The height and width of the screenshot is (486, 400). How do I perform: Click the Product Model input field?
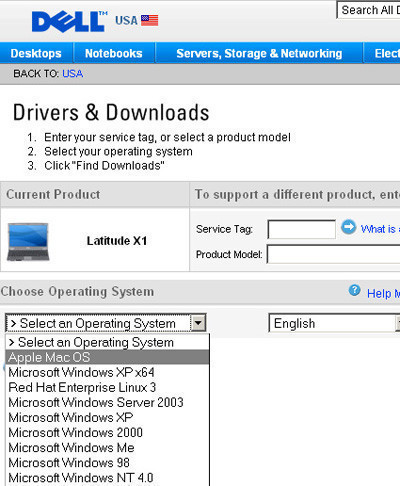click(x=334, y=254)
